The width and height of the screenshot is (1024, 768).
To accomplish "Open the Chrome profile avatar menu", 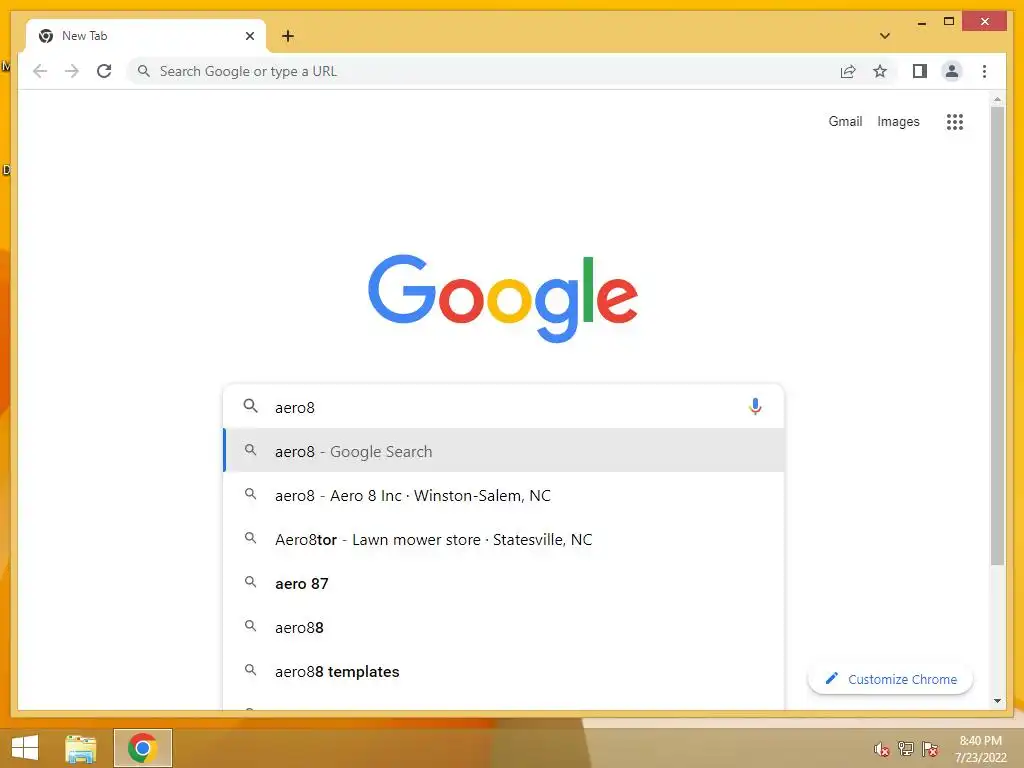I will click(x=952, y=71).
